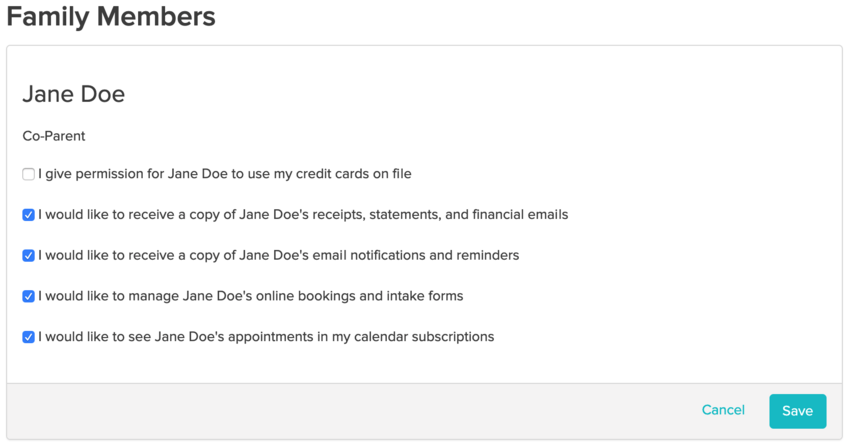The image size is (850, 446).
Task: Uncheck email notifications and reminders copy
Action: 29,256
